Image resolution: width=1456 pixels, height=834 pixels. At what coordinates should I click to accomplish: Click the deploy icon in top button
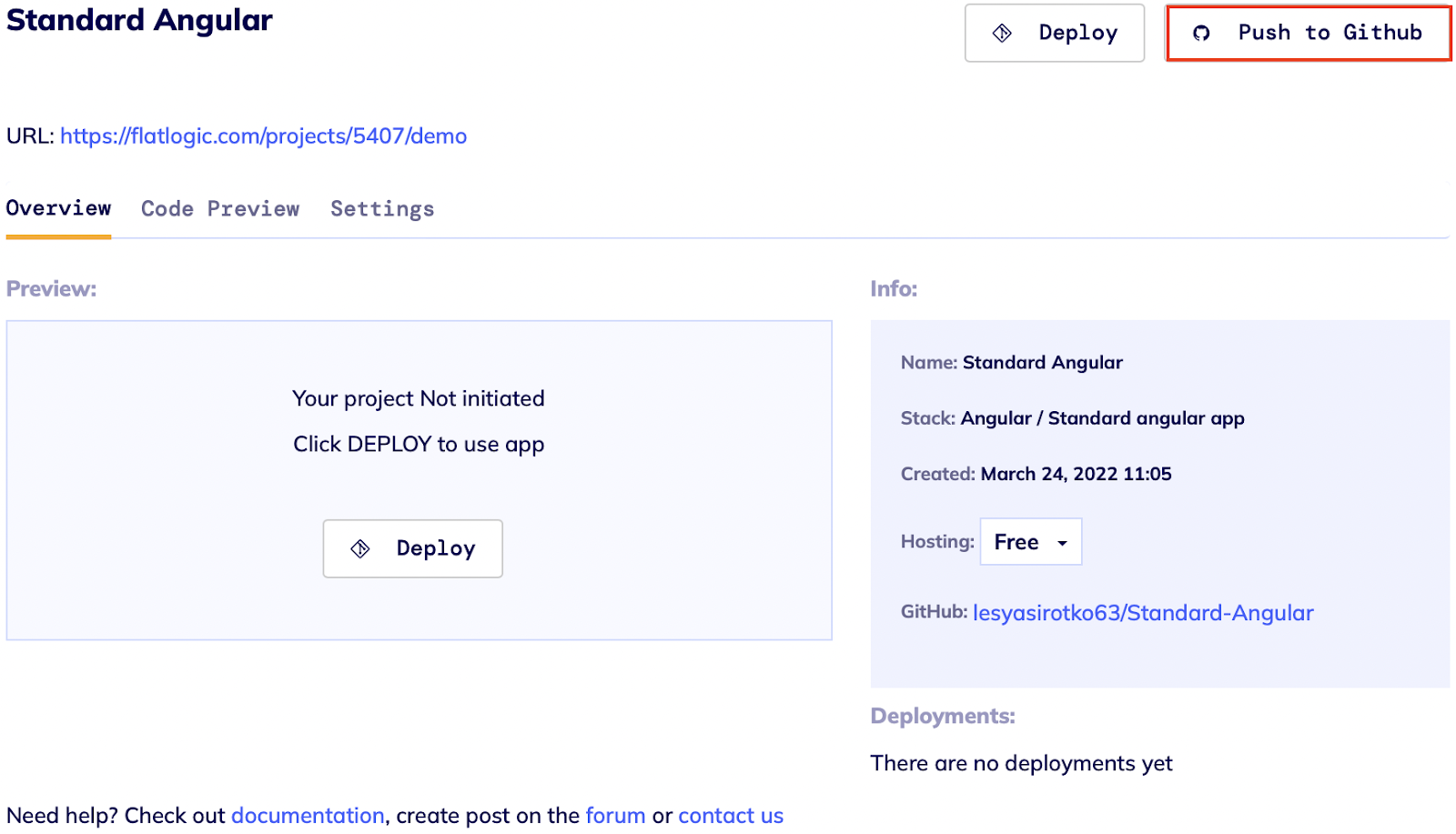[1002, 34]
